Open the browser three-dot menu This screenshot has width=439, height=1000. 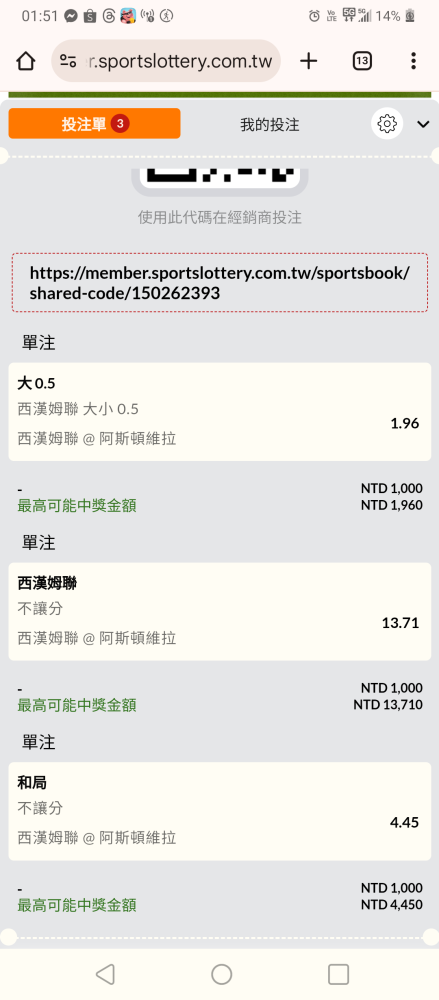pyautogui.click(x=413, y=61)
